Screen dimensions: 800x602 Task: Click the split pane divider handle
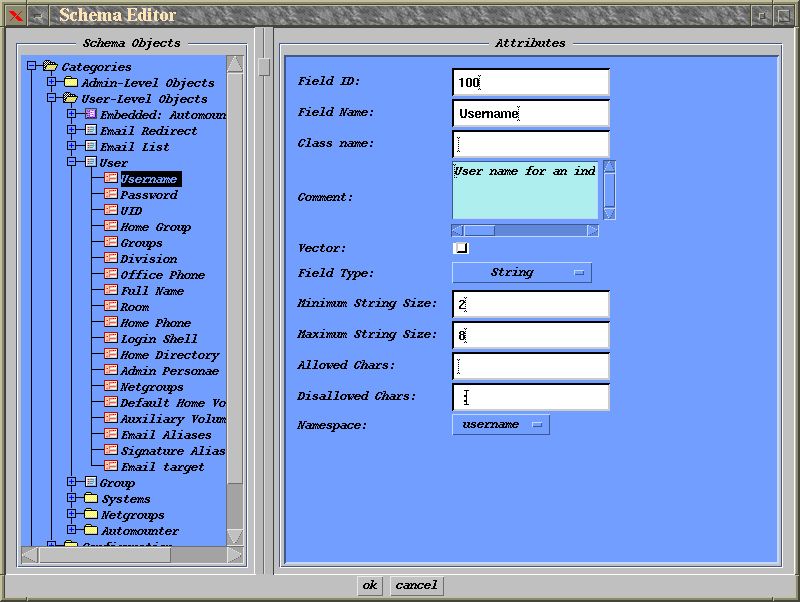coord(264,67)
